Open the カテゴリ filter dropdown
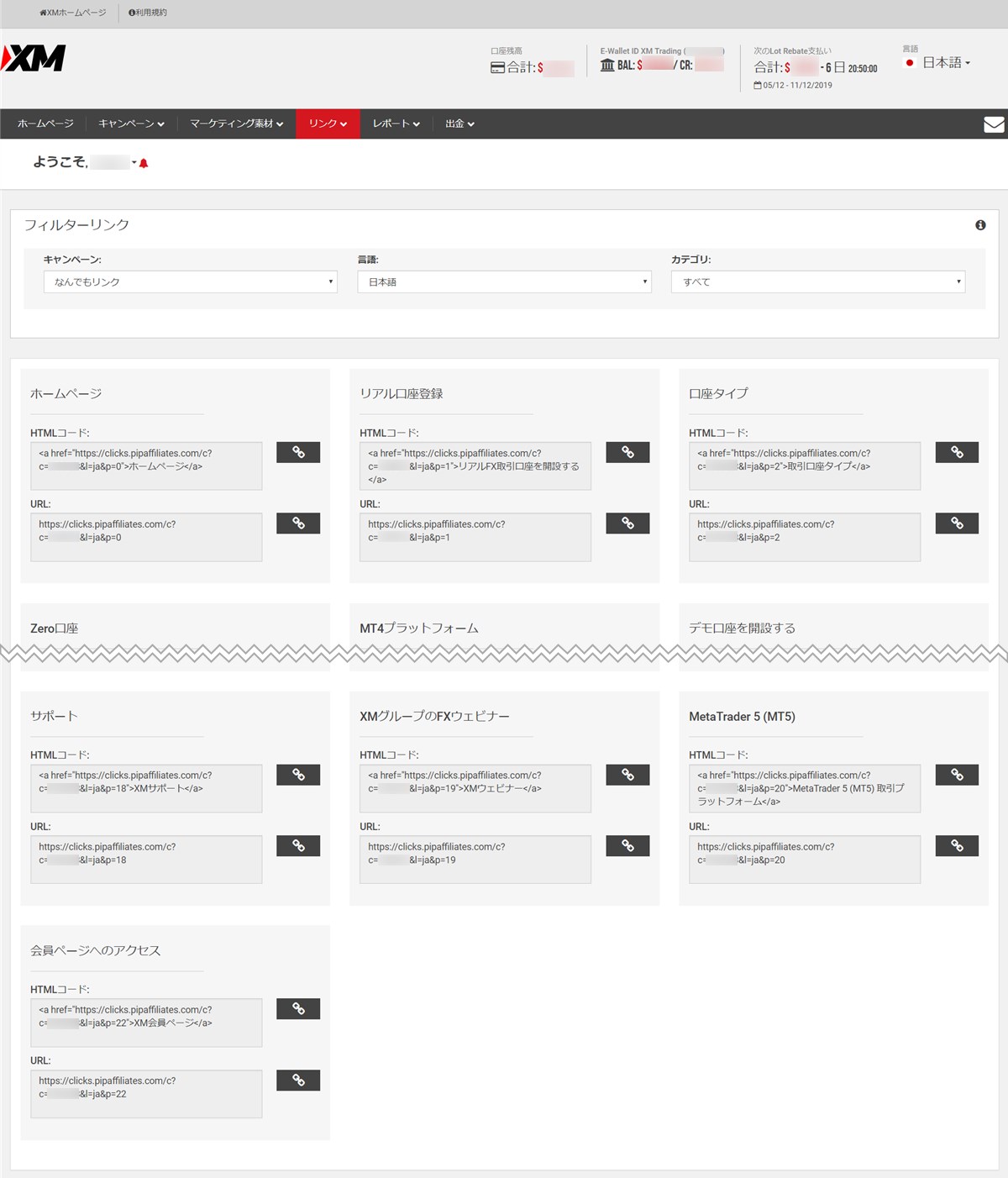Viewport: 1008px width, 1178px height. 818,281
